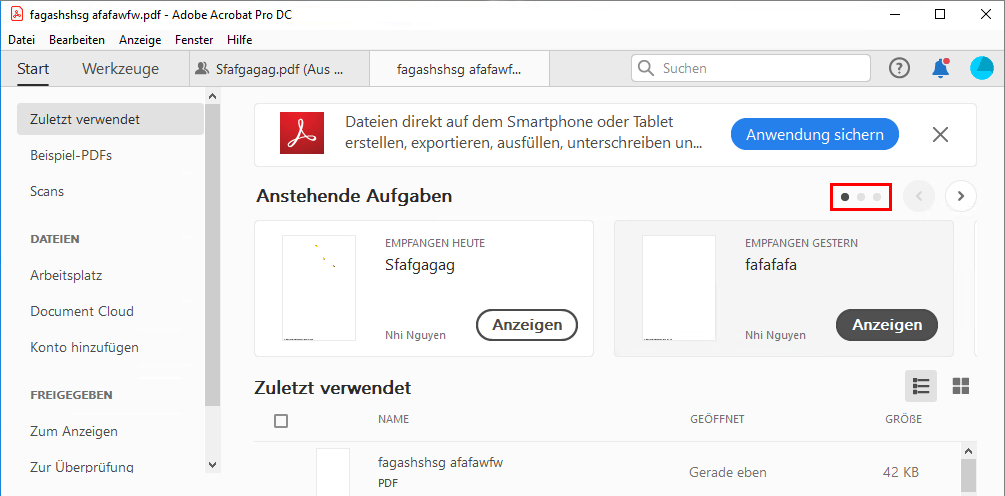Switch to list view layout
The height and width of the screenshot is (496, 1005).
pos(921,386)
